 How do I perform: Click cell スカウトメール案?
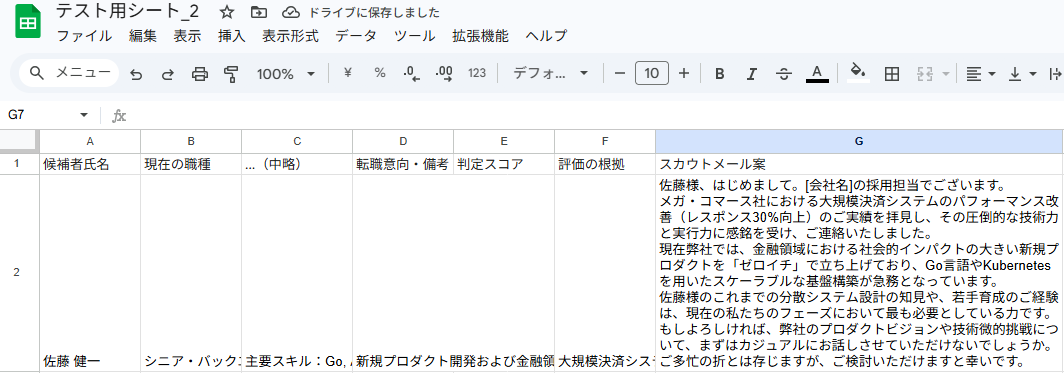[859, 164]
